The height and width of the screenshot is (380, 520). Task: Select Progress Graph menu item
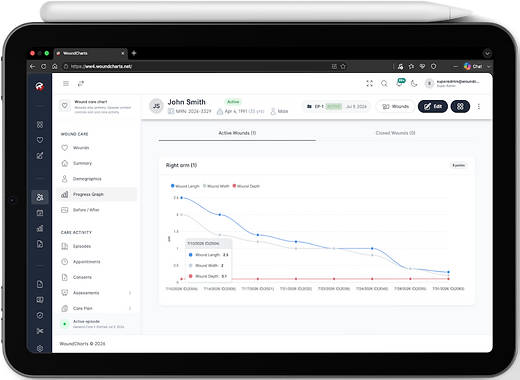point(97,194)
